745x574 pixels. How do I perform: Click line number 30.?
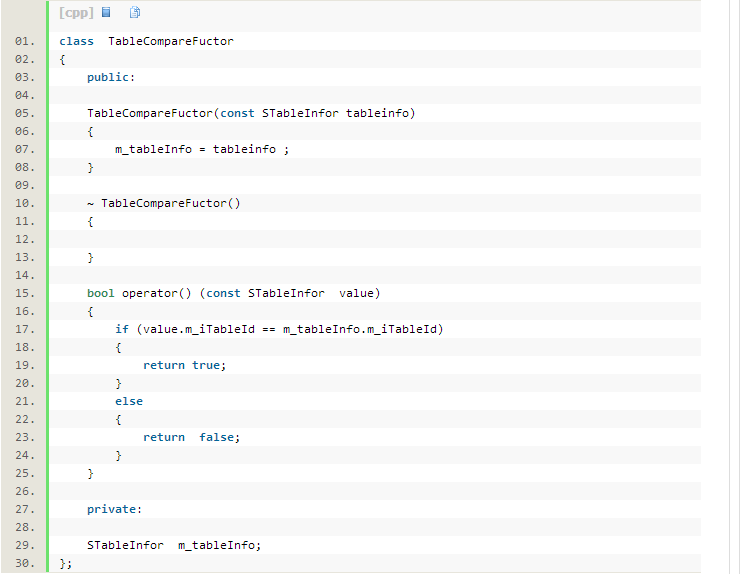click(25, 564)
